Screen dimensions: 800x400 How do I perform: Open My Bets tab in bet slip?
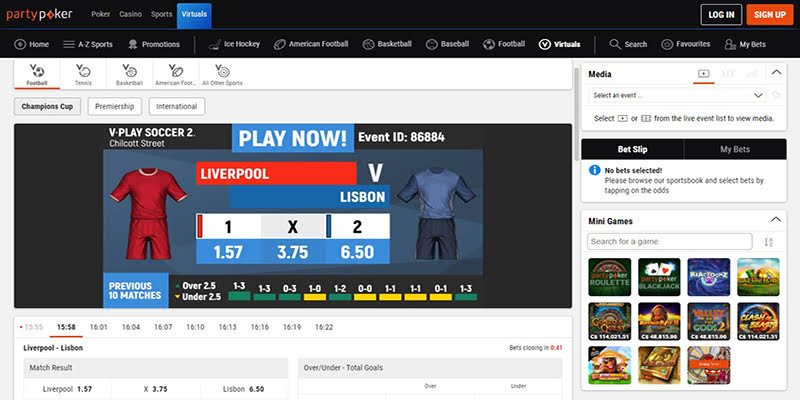[735, 149]
